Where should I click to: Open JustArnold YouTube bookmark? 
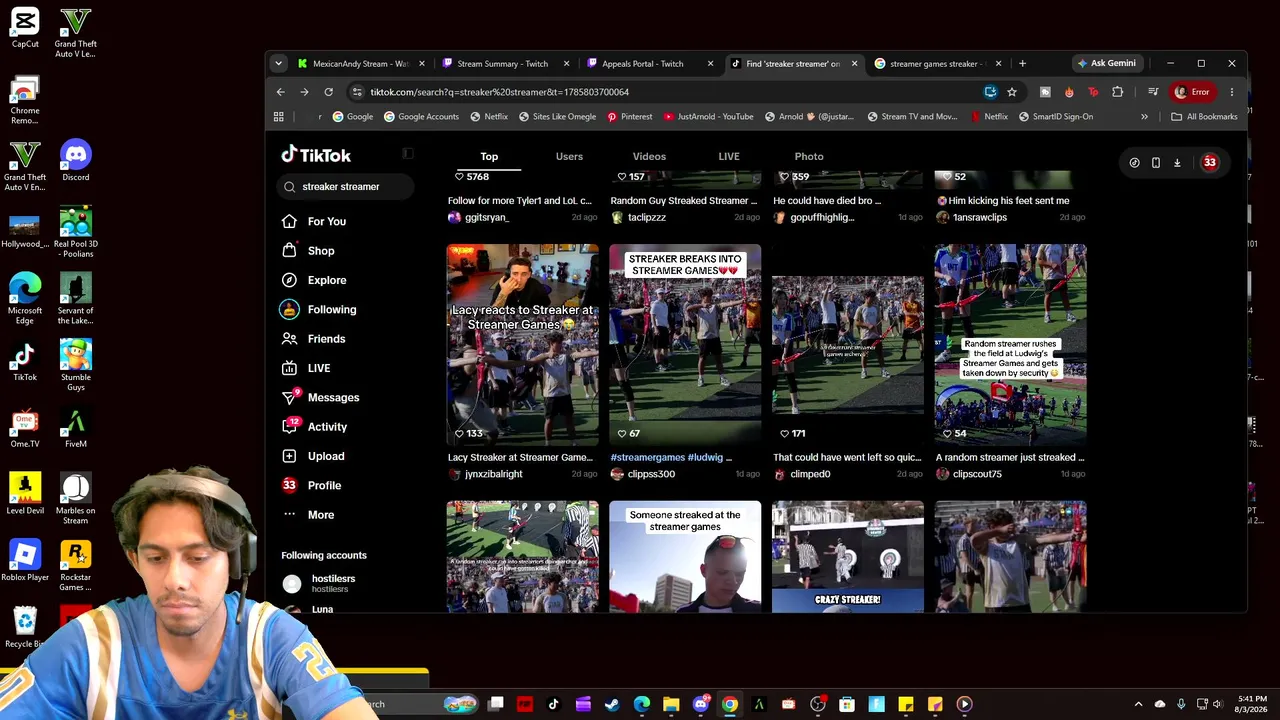[708, 117]
